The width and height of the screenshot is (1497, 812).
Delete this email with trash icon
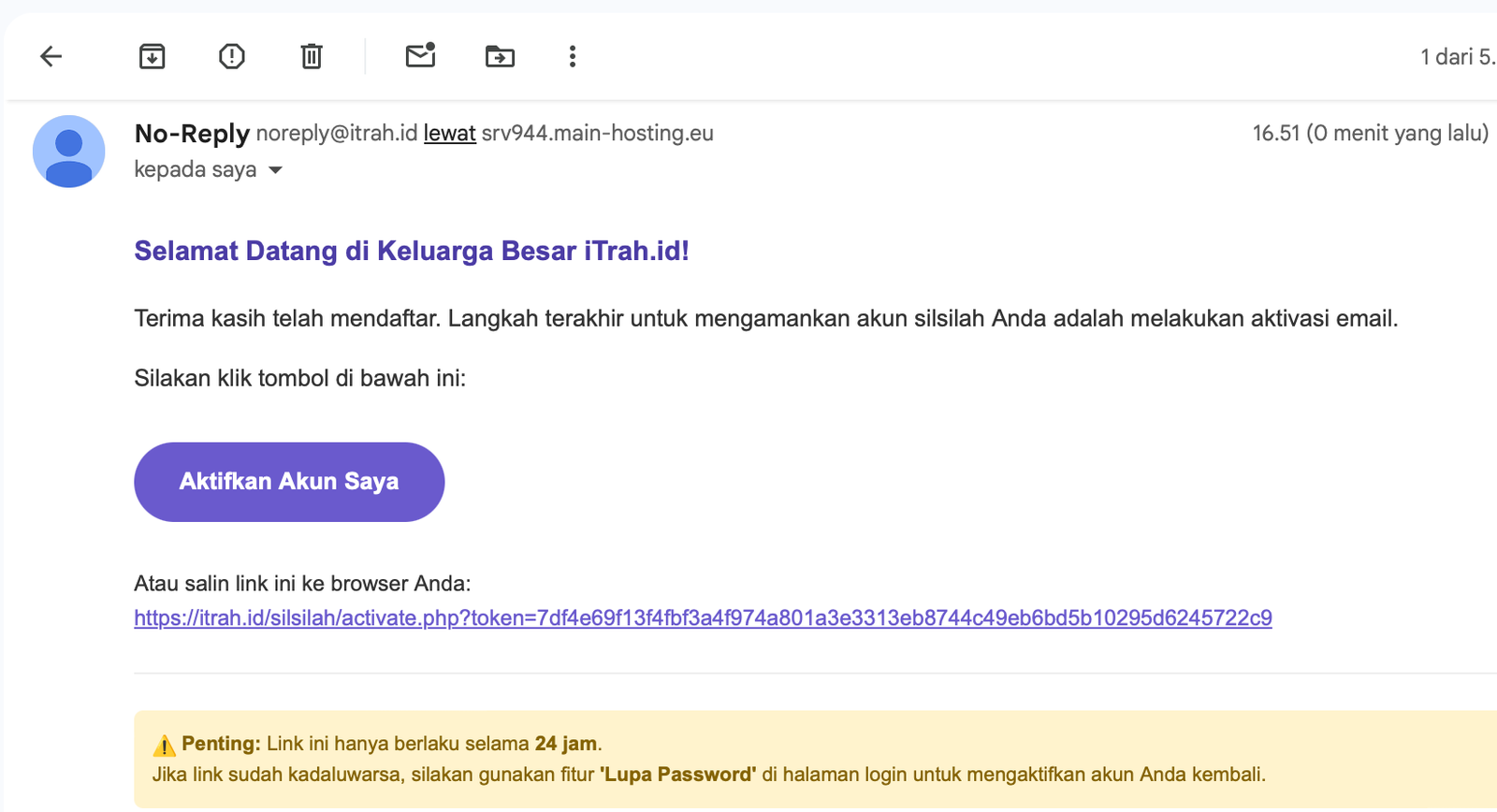point(312,57)
